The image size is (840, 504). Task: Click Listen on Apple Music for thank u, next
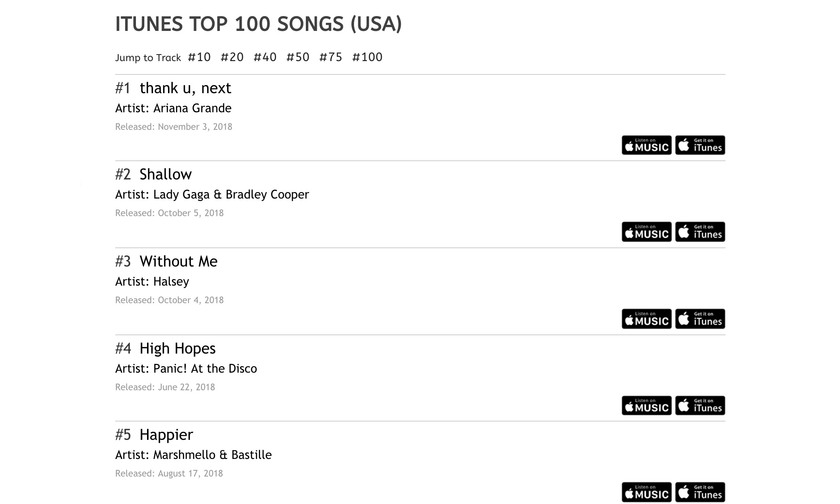(646, 145)
